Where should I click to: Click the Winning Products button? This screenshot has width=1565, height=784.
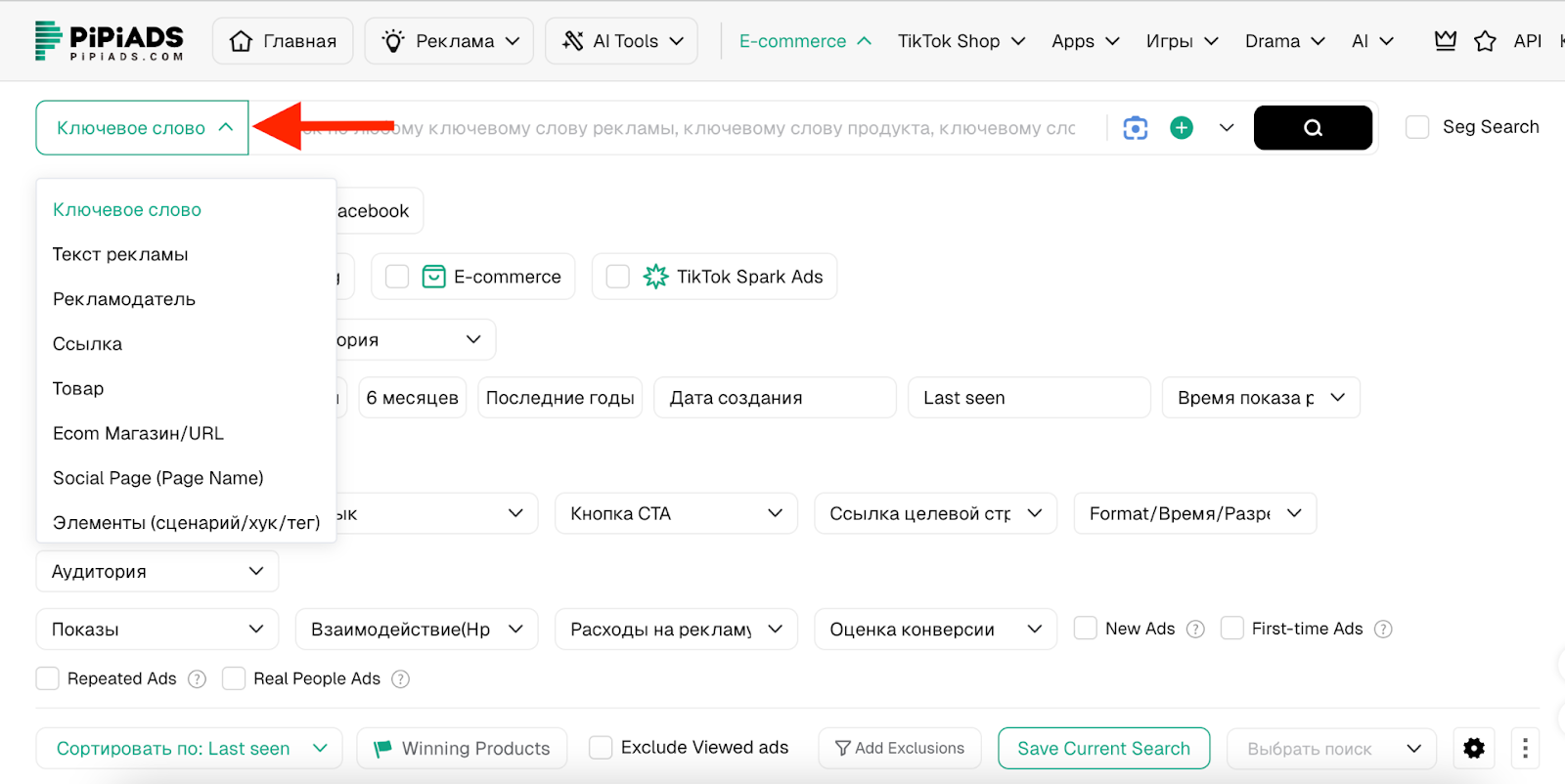coord(462,749)
